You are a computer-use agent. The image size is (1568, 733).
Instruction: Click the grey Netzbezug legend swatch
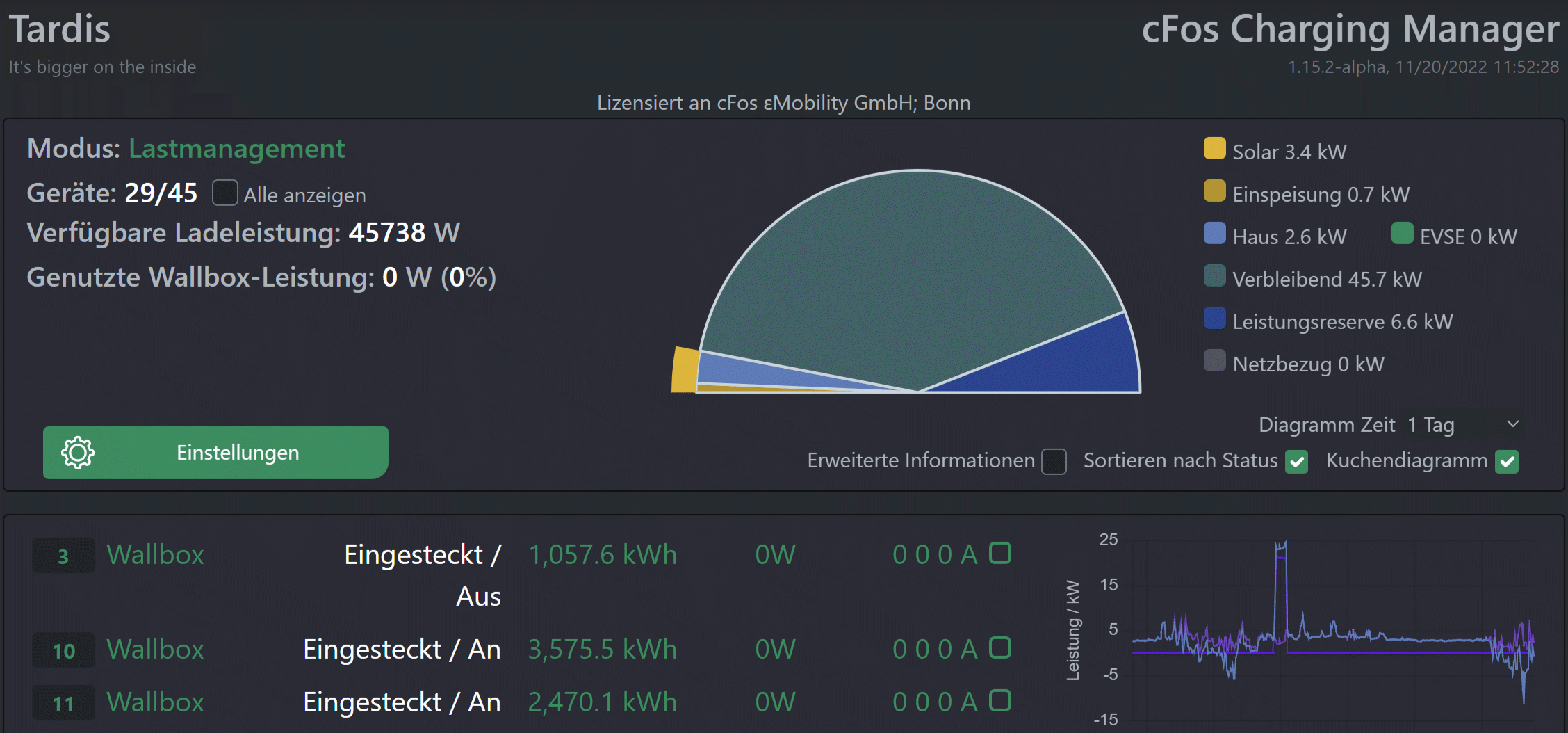point(1214,360)
